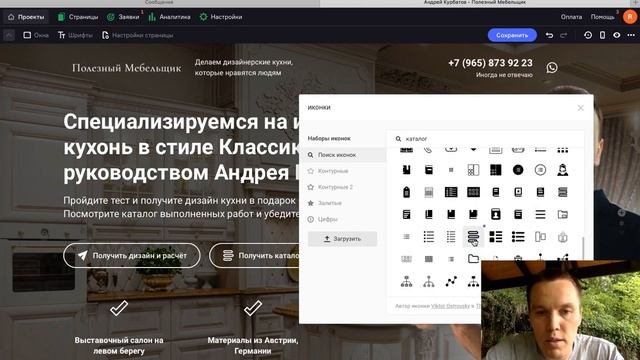Select Пройдите тест subtitle text
This screenshot has height=360, width=640.
[x=181, y=207]
